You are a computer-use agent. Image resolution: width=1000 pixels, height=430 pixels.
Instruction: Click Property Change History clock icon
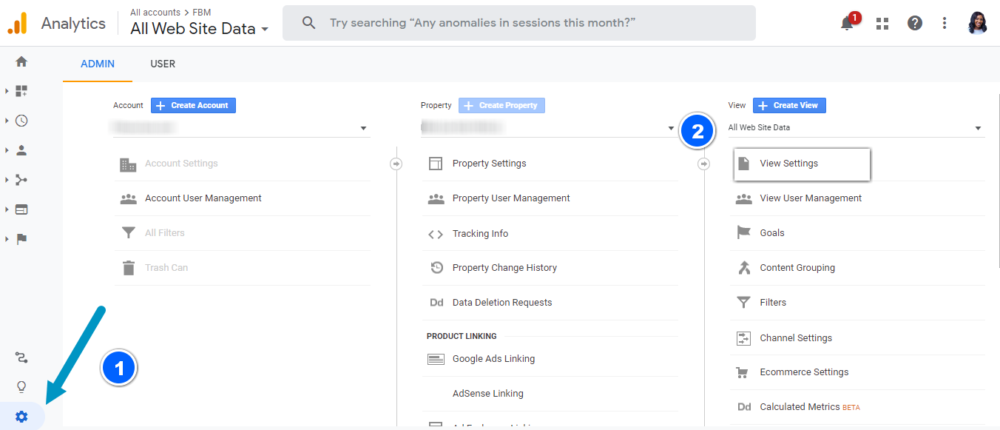[436, 268]
